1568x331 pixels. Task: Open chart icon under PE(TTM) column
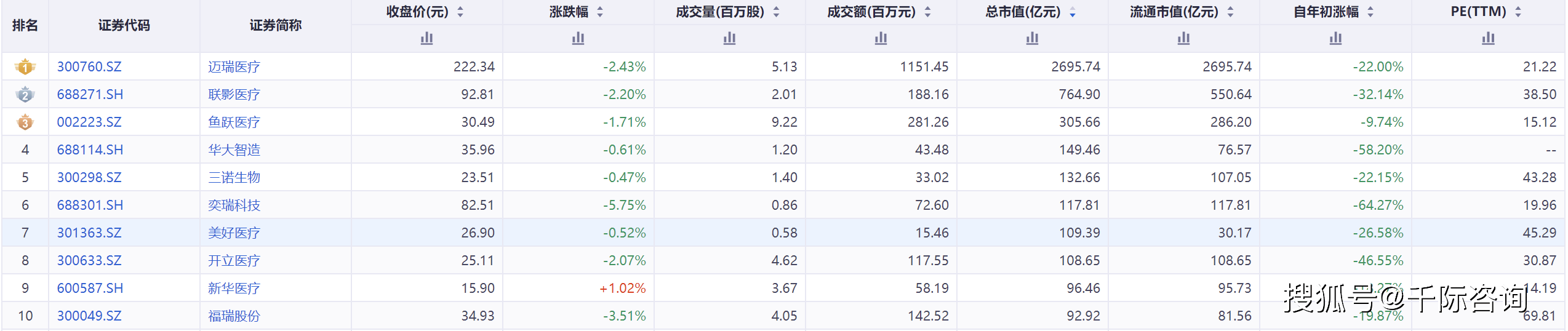[x=1488, y=39]
